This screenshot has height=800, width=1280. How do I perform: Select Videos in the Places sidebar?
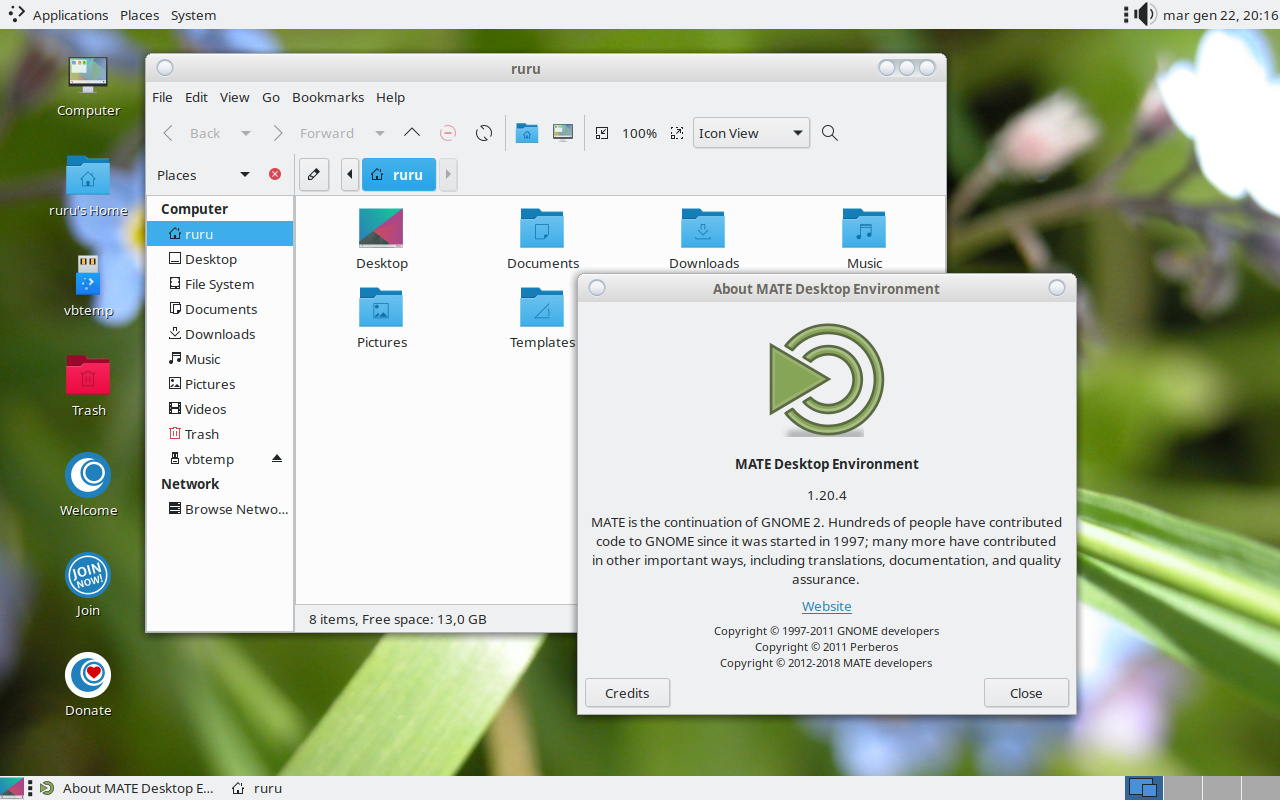(x=220, y=409)
